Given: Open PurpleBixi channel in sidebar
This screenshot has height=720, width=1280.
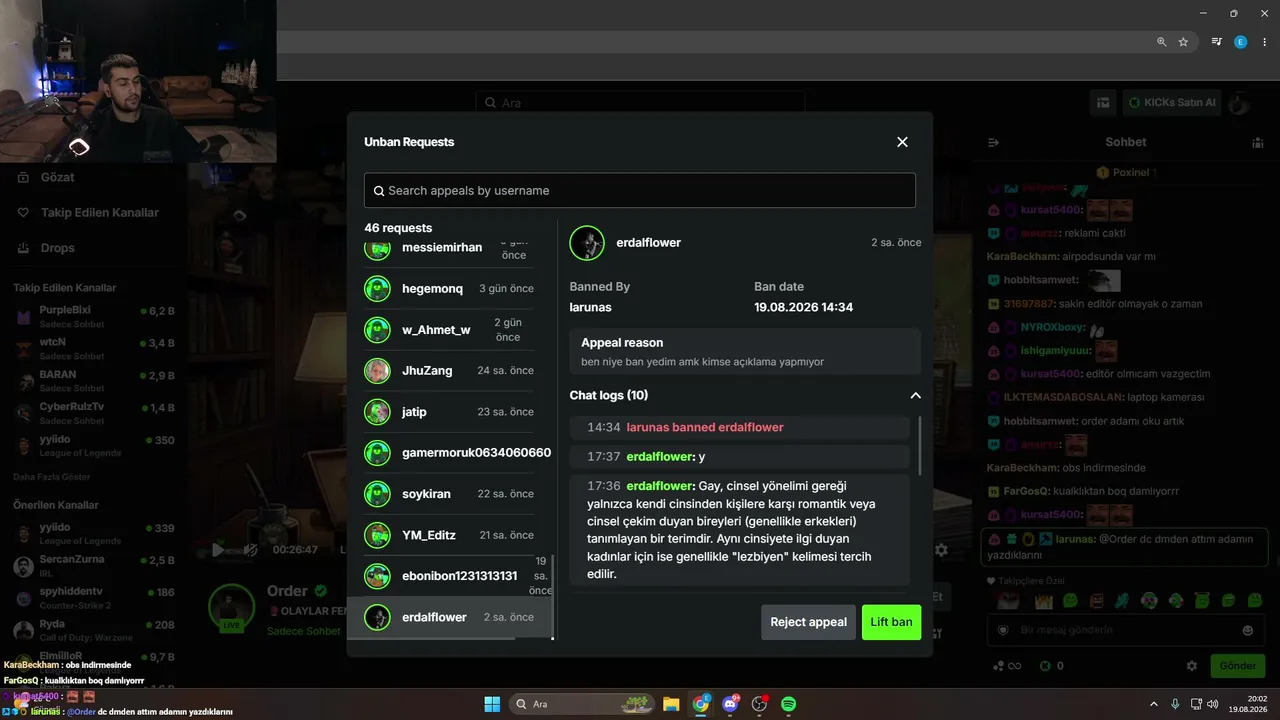Looking at the screenshot, I should pyautogui.click(x=94, y=316).
